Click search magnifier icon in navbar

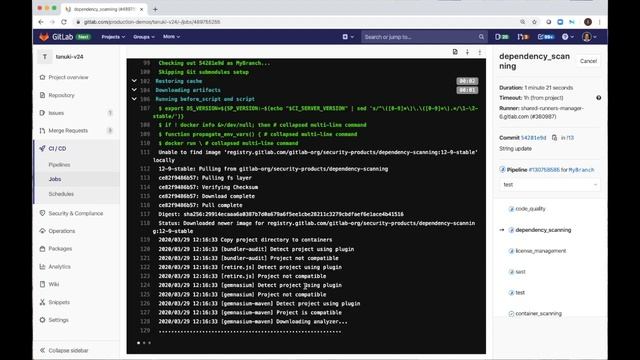[481, 37]
